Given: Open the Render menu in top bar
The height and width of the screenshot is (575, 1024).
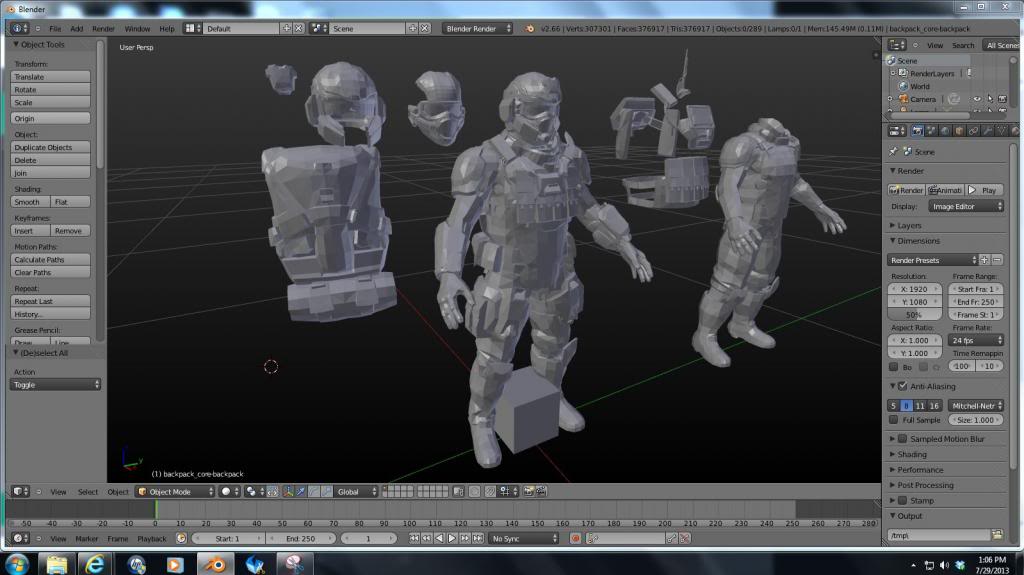Looking at the screenshot, I should tap(103, 29).
